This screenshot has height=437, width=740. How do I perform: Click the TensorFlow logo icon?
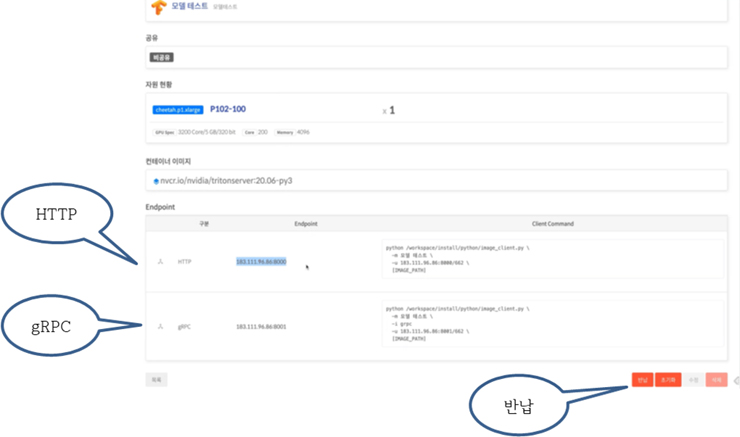tap(158, 7)
